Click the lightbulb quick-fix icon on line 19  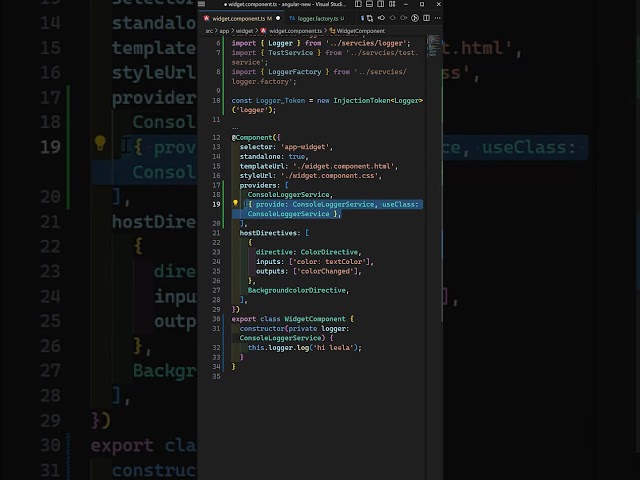[x=235, y=203]
